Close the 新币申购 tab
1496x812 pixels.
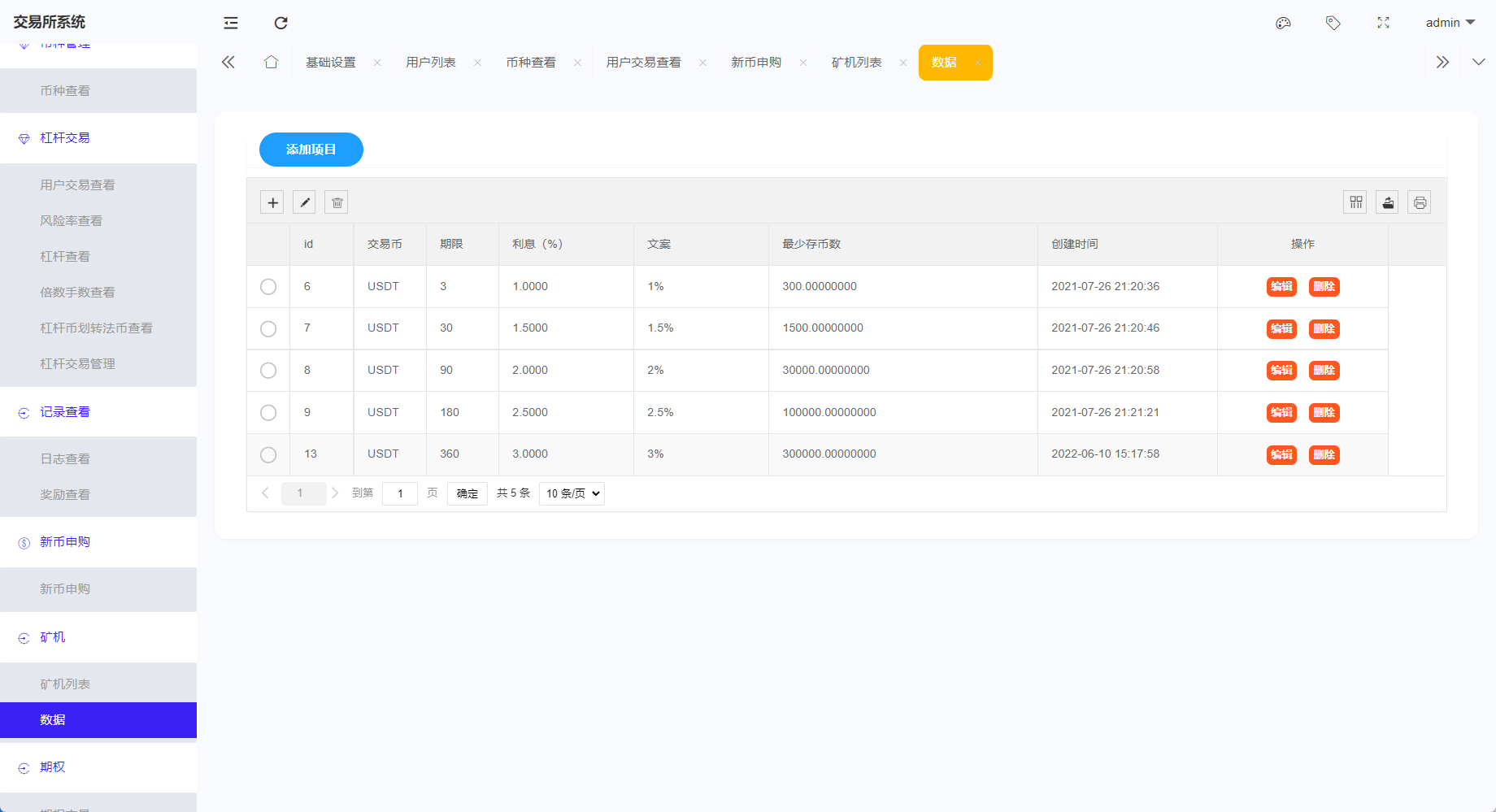point(802,63)
